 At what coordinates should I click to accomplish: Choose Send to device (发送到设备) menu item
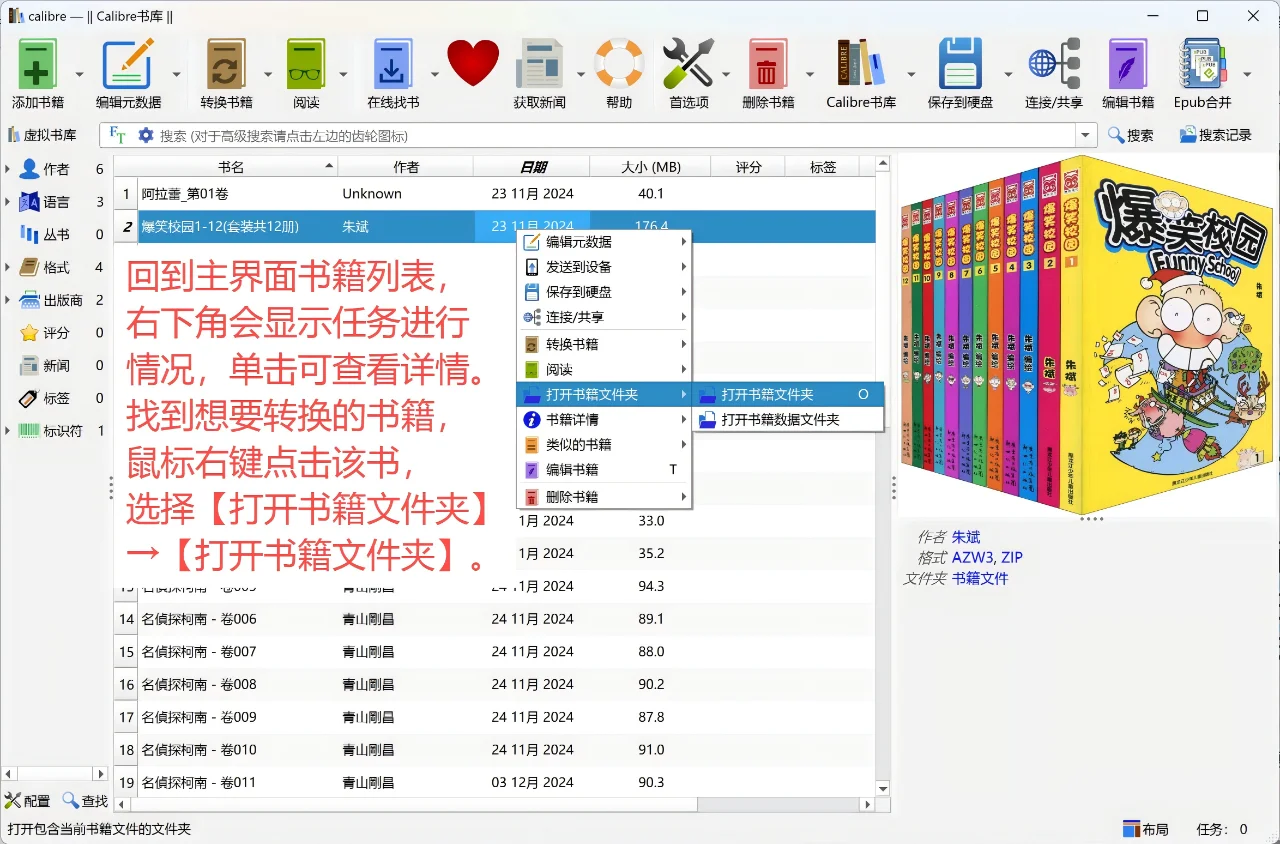pos(604,267)
